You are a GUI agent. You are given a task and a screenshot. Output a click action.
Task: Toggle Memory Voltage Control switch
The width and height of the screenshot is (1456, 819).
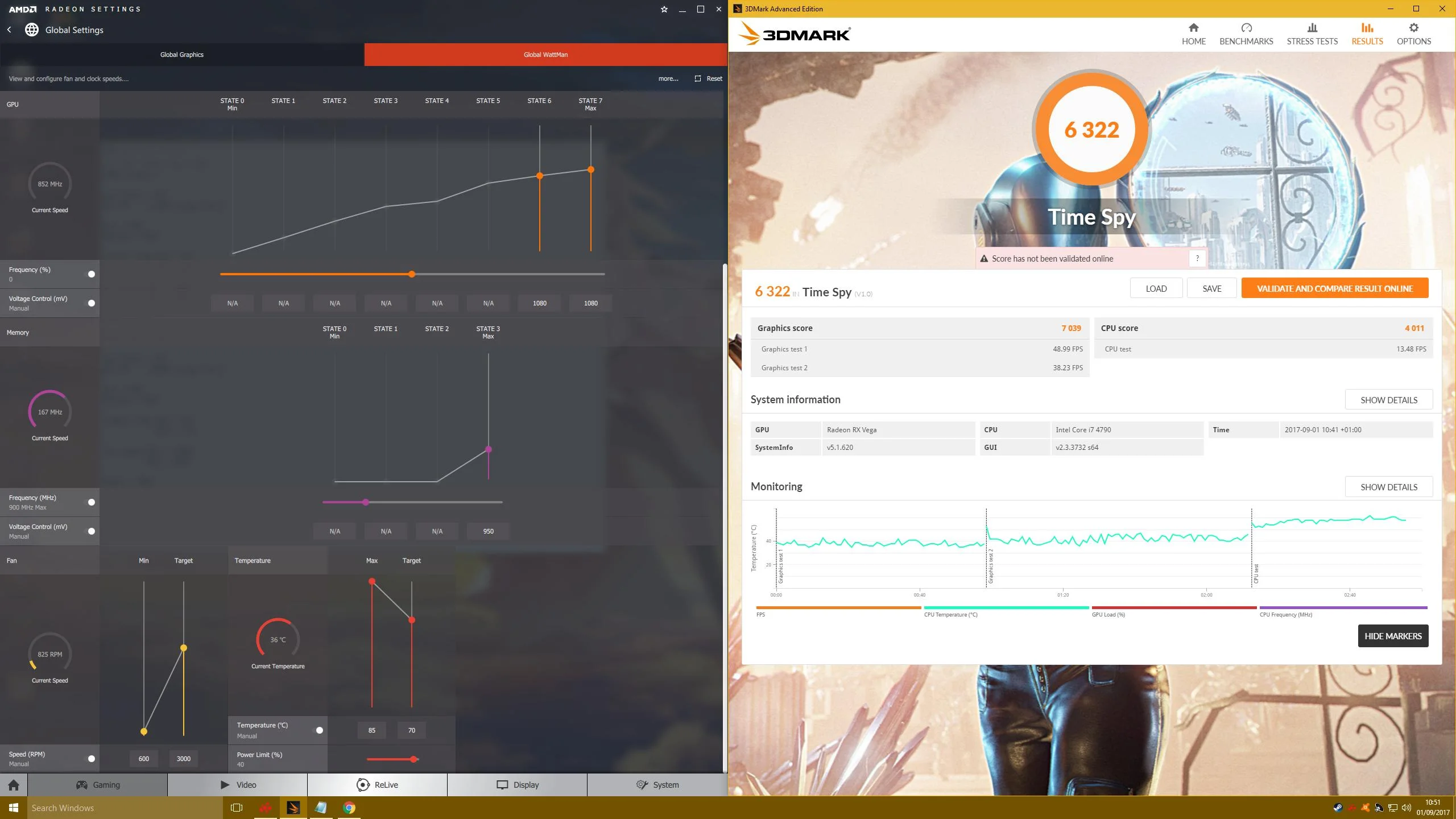pyautogui.click(x=91, y=531)
